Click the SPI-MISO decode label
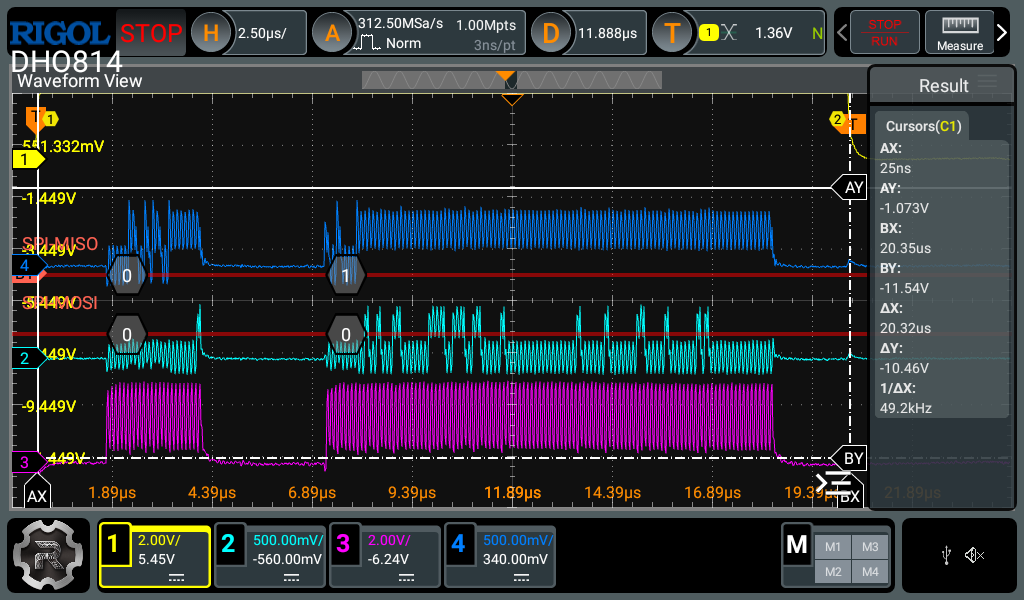 (x=60, y=244)
